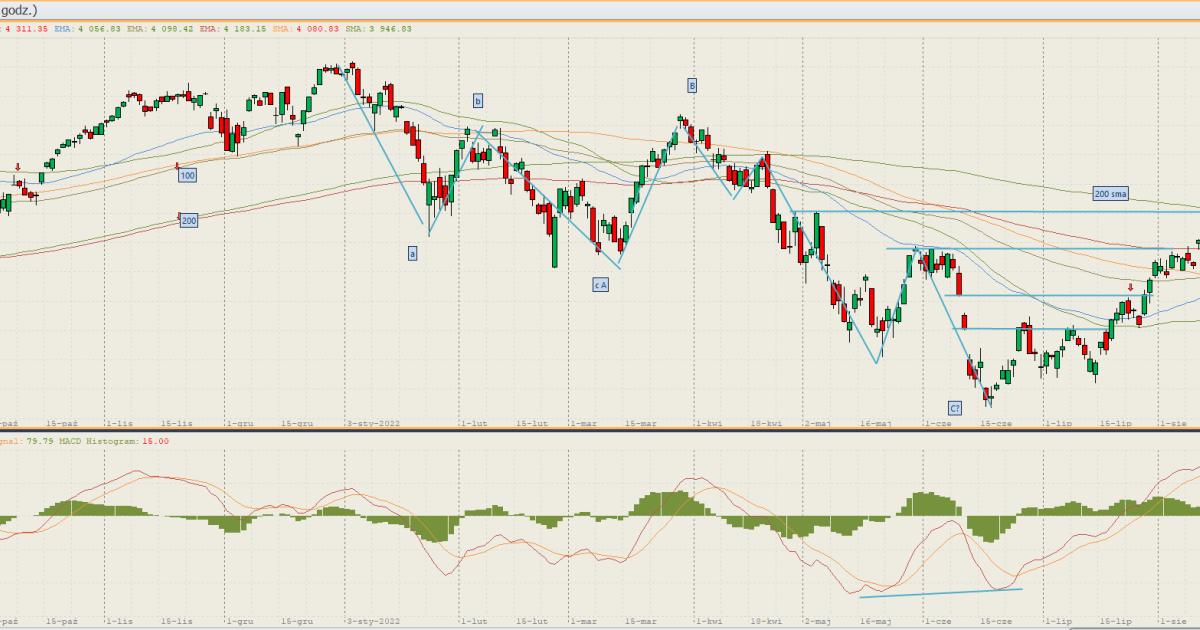Select the wave label "a" marker
This screenshot has width=1200, height=630.
[x=412, y=254]
